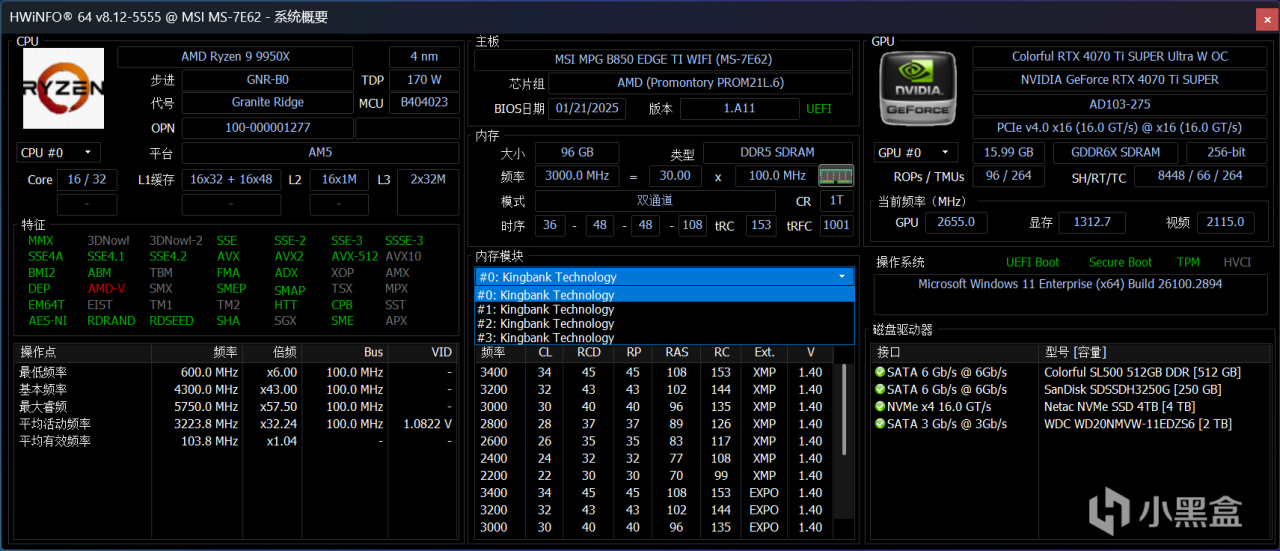1280x551 pixels.
Task: Click the Granite Ridge codename field
Action: click(267, 102)
